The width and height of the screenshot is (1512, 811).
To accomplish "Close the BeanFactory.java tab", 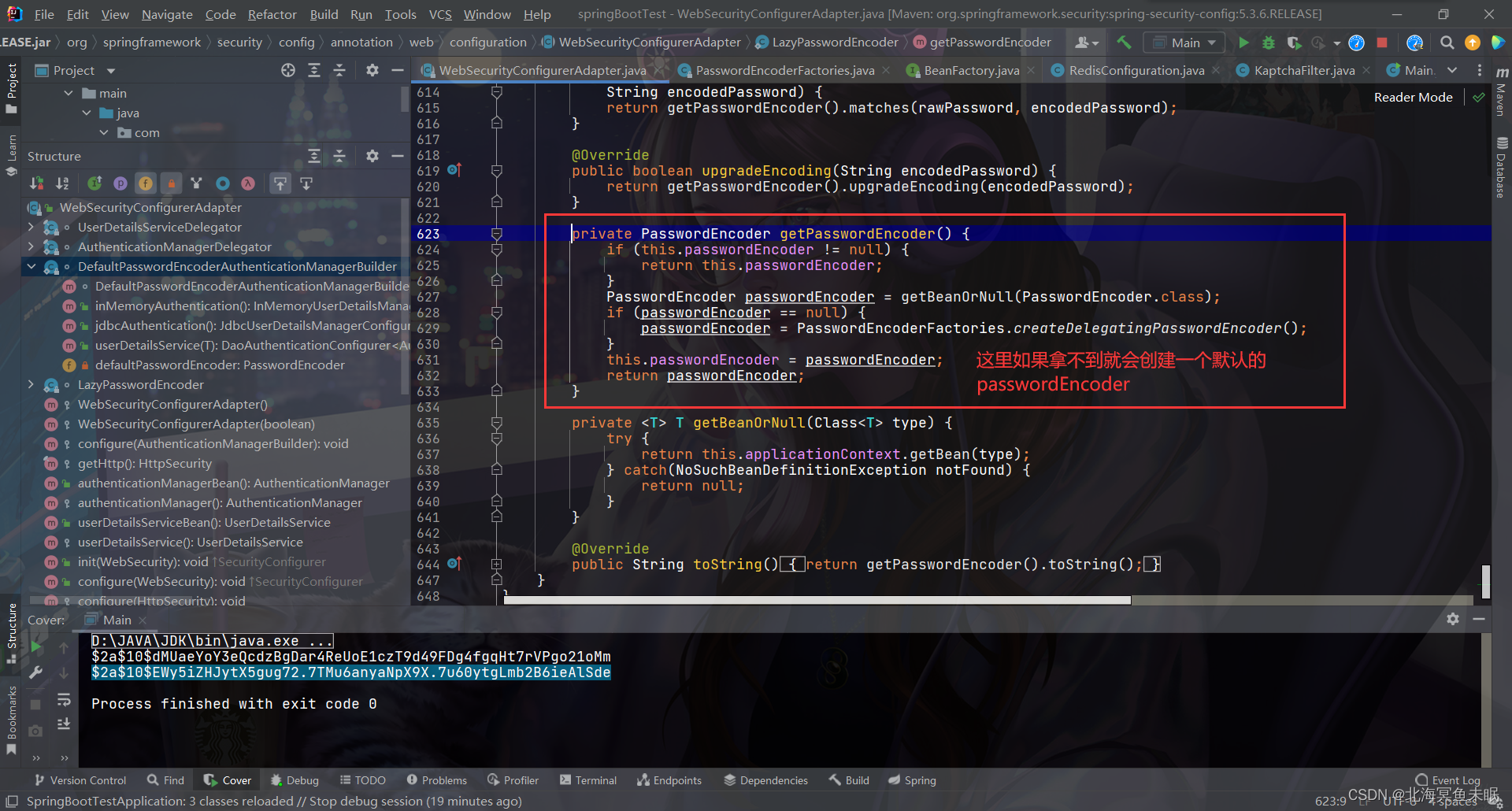I will coord(1031,70).
